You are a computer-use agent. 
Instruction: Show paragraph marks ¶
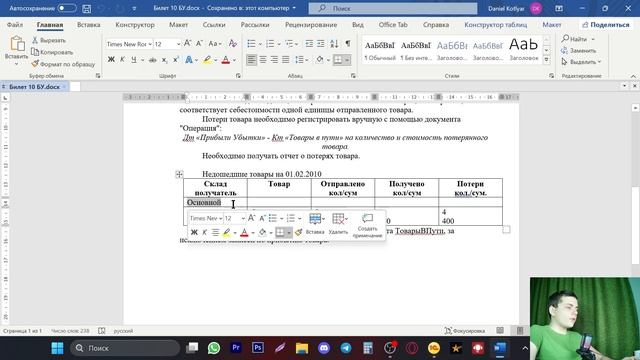point(348,44)
